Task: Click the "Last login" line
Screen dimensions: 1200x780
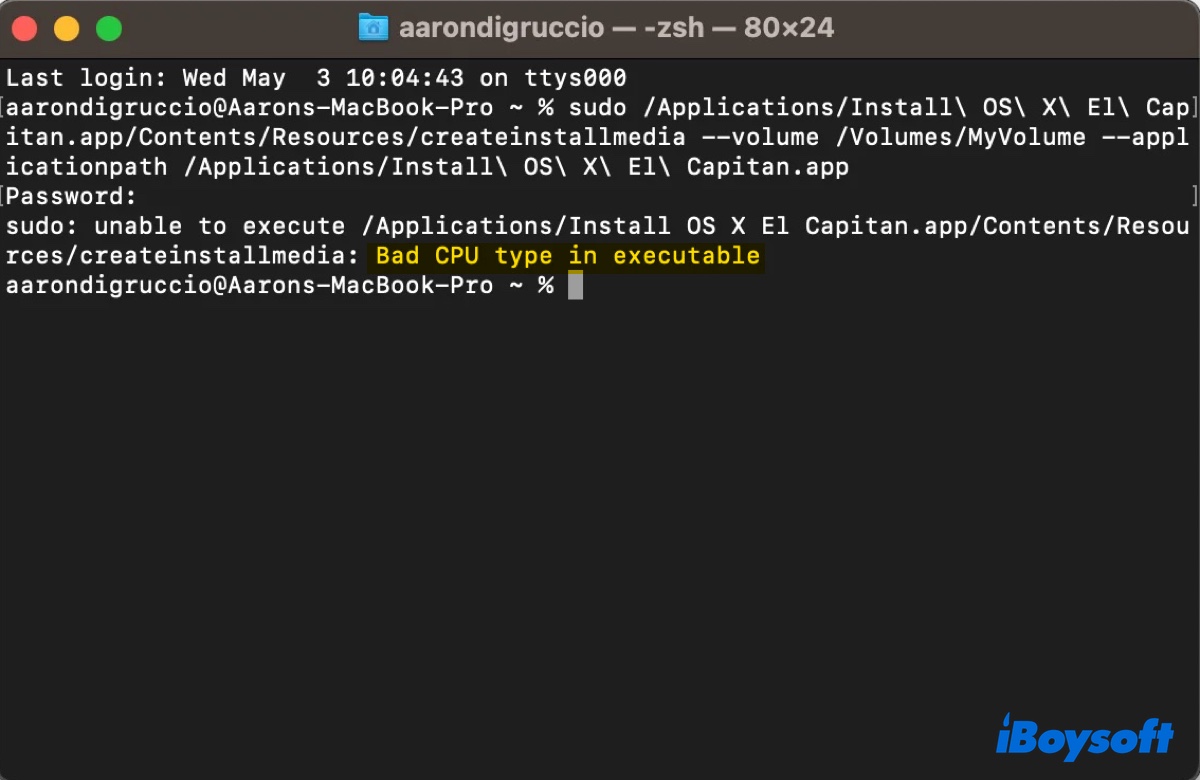Action: [x=316, y=78]
